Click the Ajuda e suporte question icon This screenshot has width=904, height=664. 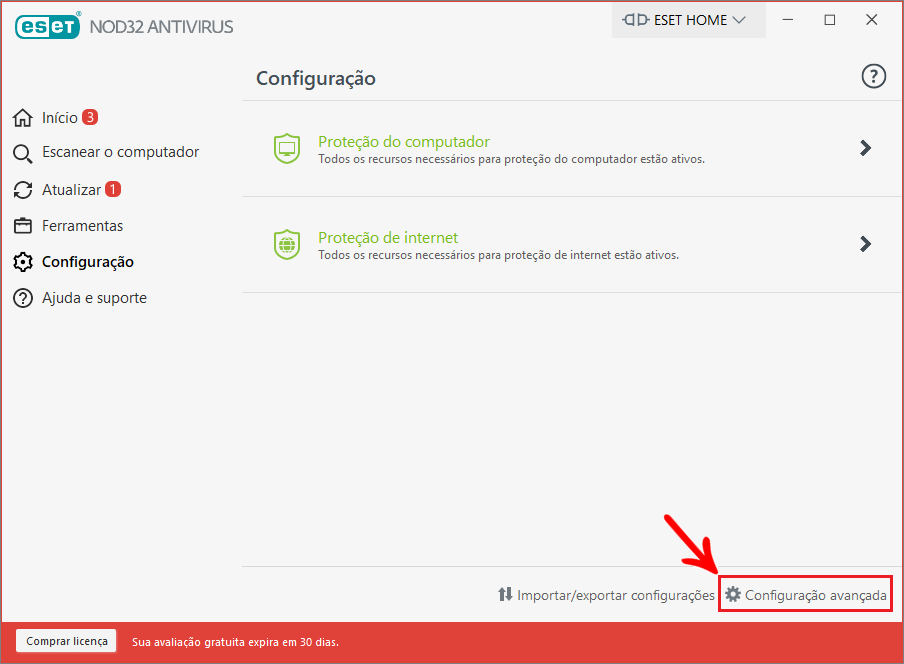point(22,299)
